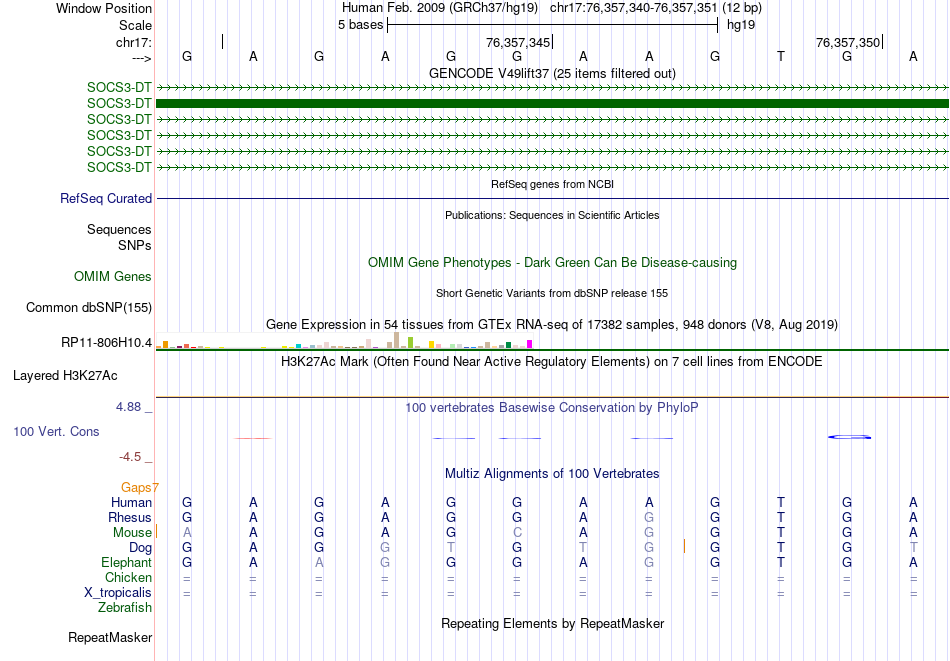Click the RP11-806H10.4 gene label
This screenshot has width=950, height=661.
(107, 343)
